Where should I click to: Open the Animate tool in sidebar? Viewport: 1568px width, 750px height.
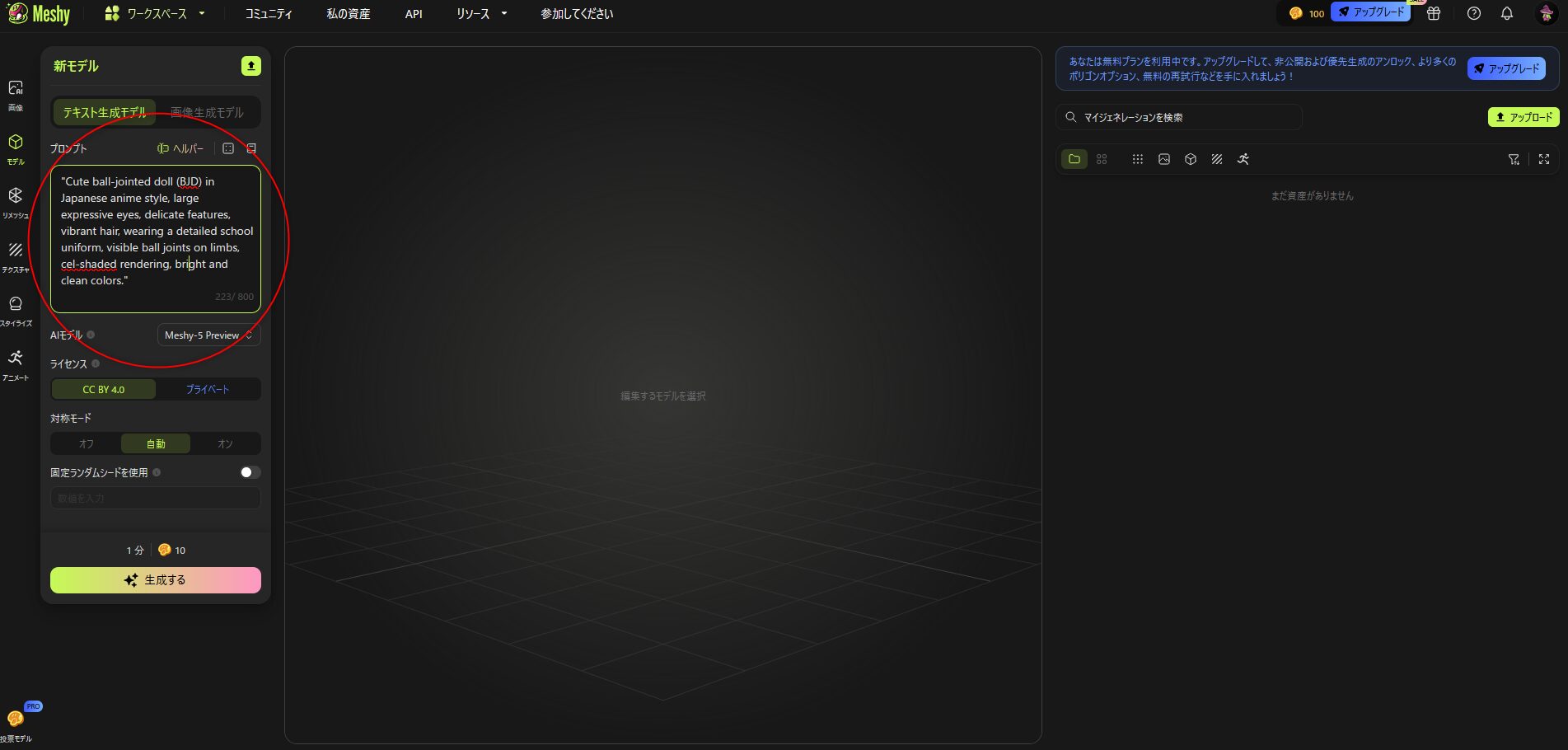pos(16,363)
